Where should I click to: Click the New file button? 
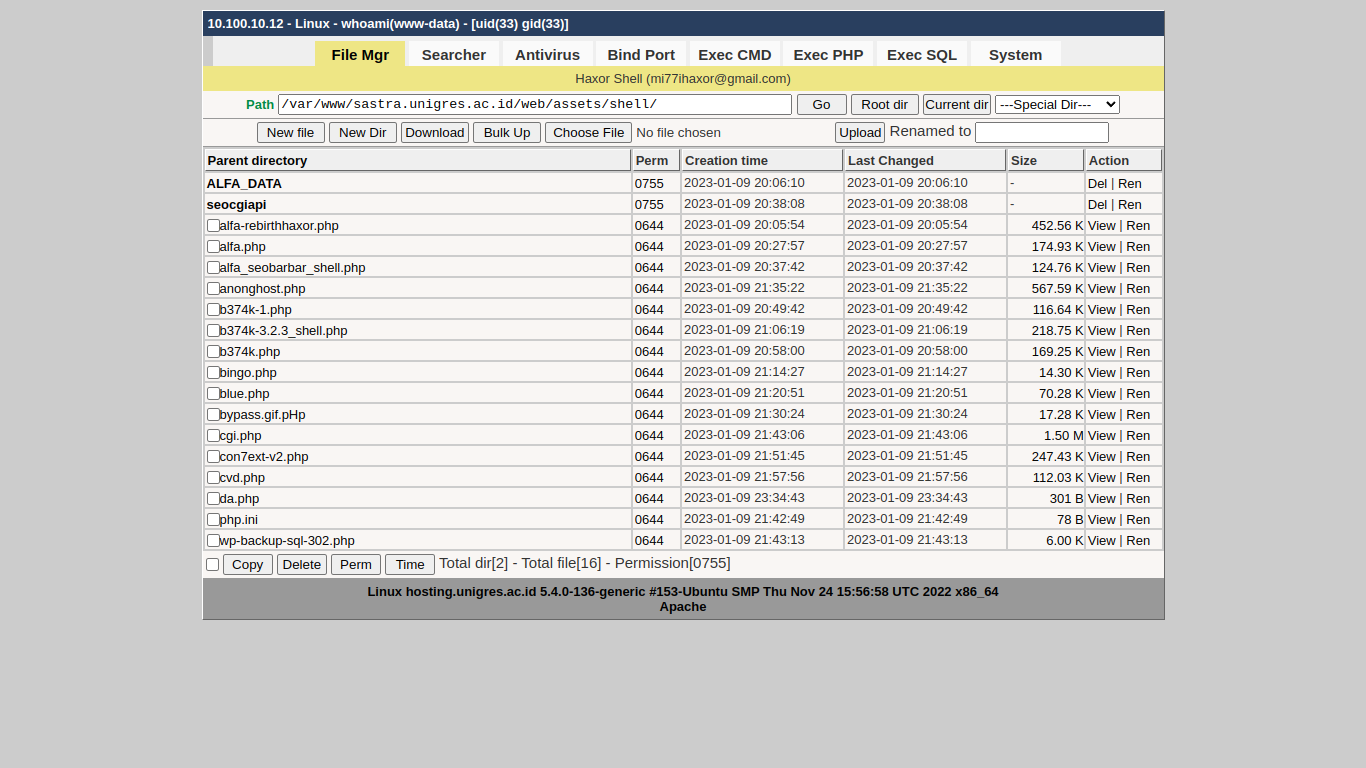coord(291,133)
